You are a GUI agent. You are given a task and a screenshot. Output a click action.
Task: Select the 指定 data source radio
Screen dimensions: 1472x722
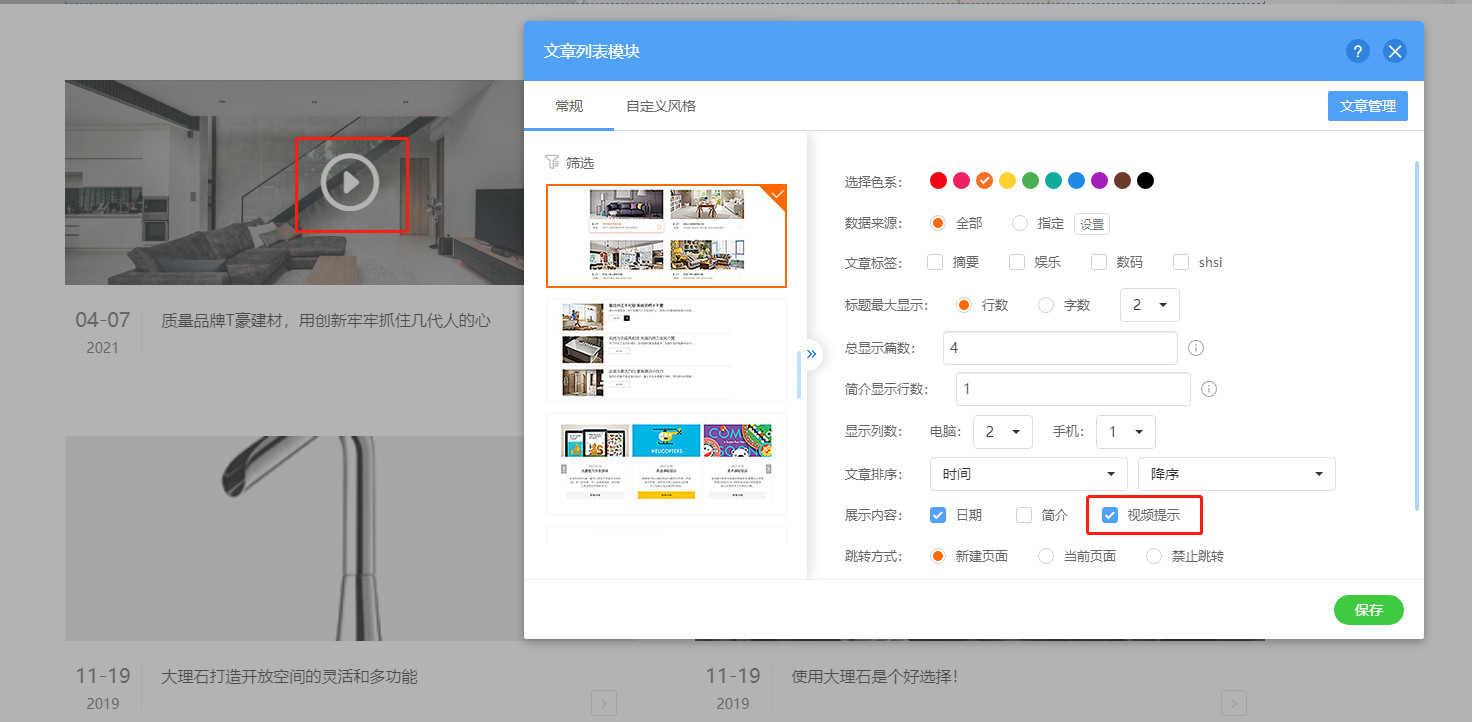(1020, 224)
